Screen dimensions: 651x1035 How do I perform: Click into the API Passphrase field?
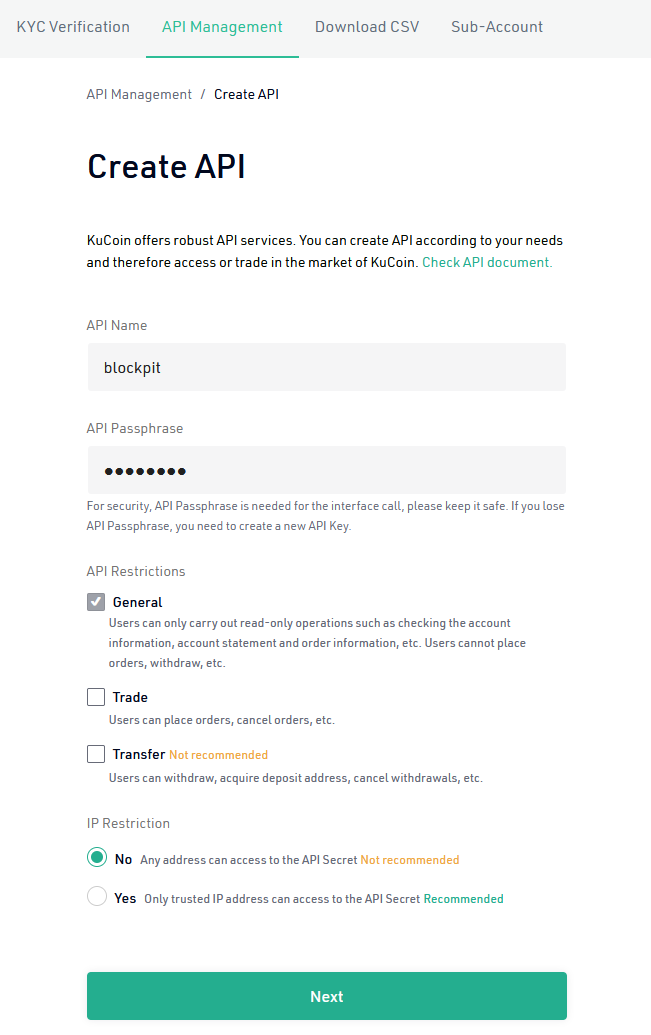point(327,470)
